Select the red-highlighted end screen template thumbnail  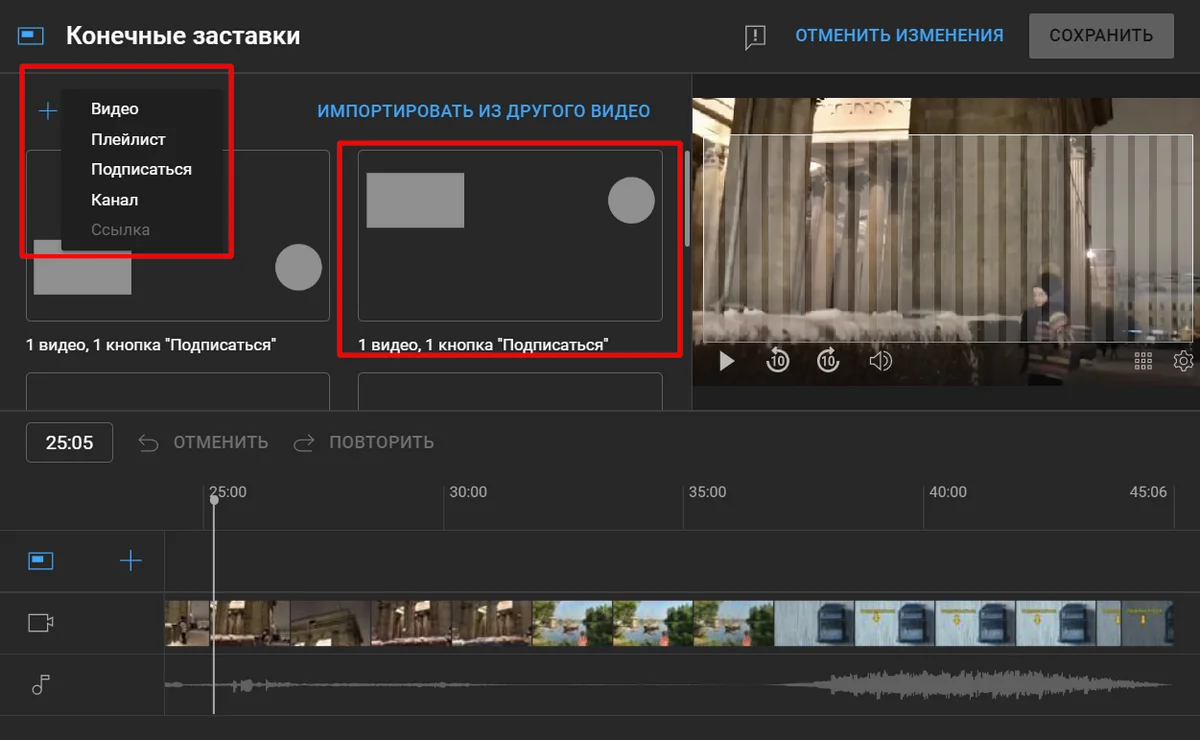510,236
